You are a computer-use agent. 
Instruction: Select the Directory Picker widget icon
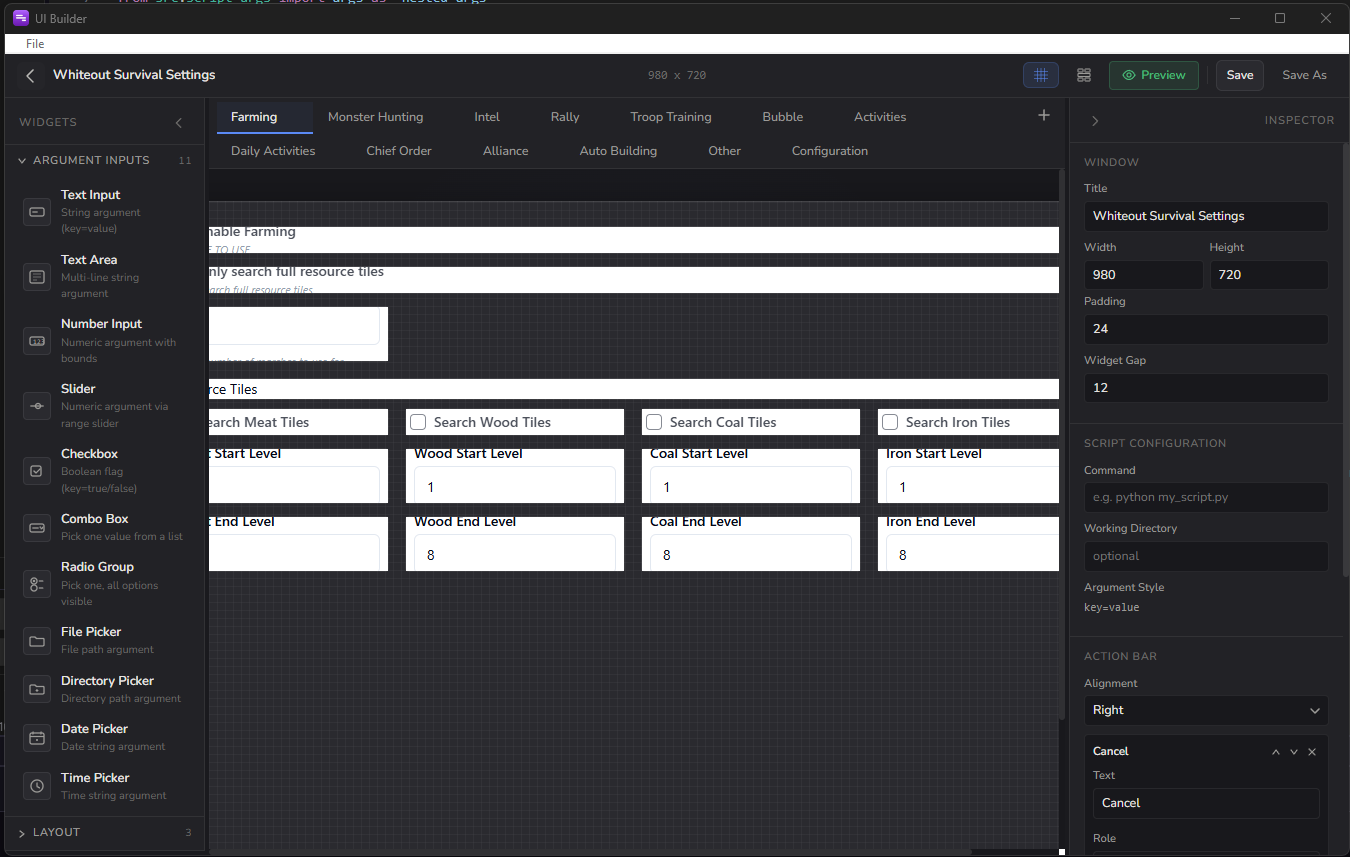[37, 689]
